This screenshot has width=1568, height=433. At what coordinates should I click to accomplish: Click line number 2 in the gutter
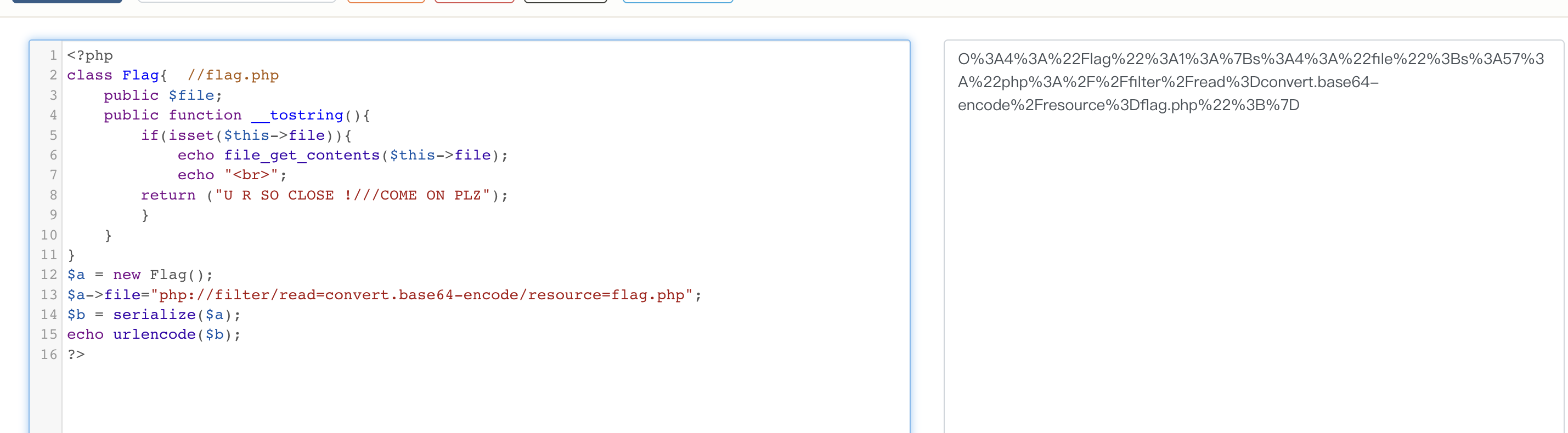(54, 76)
